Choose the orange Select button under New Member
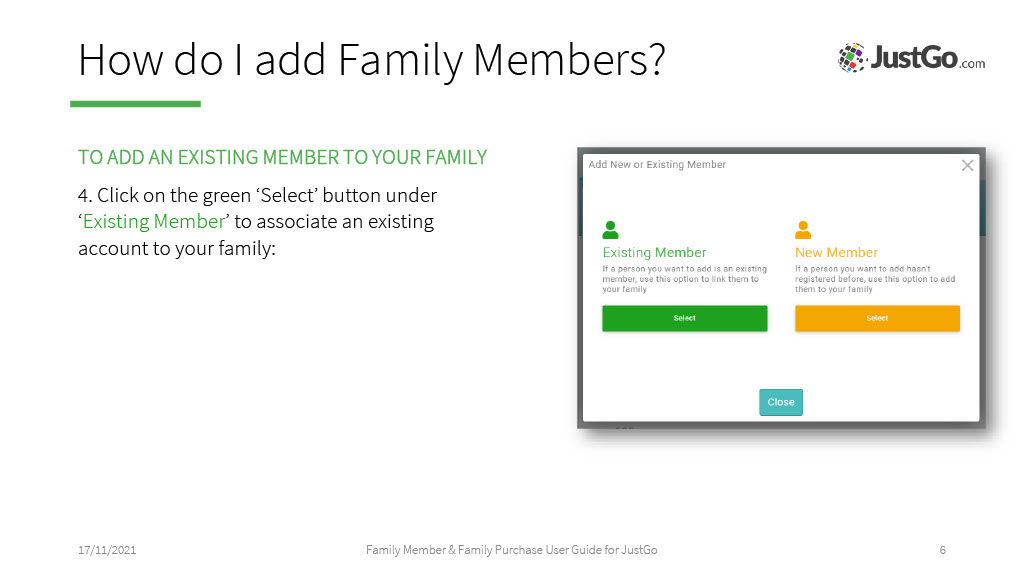 (x=877, y=318)
